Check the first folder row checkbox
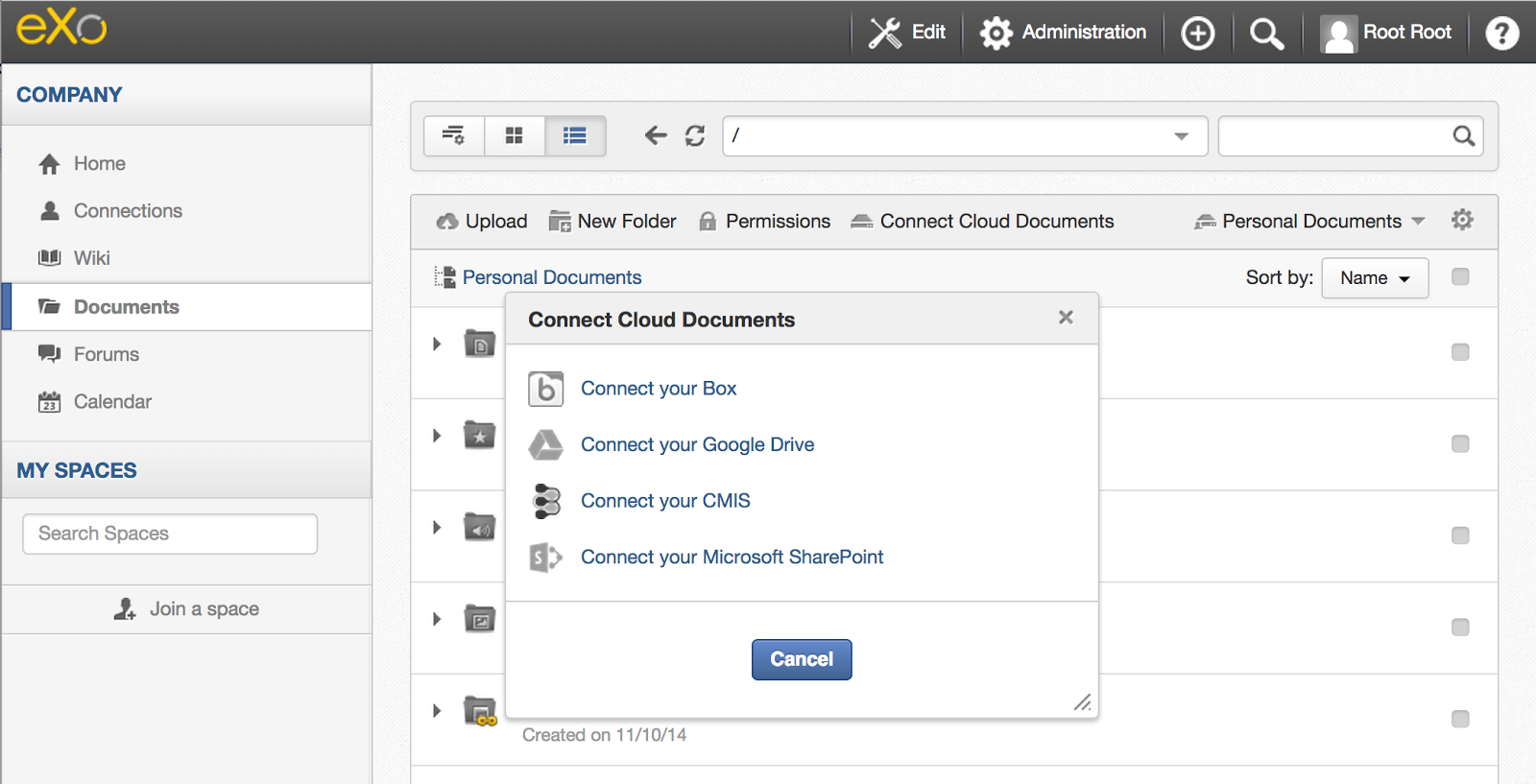 point(1460,352)
